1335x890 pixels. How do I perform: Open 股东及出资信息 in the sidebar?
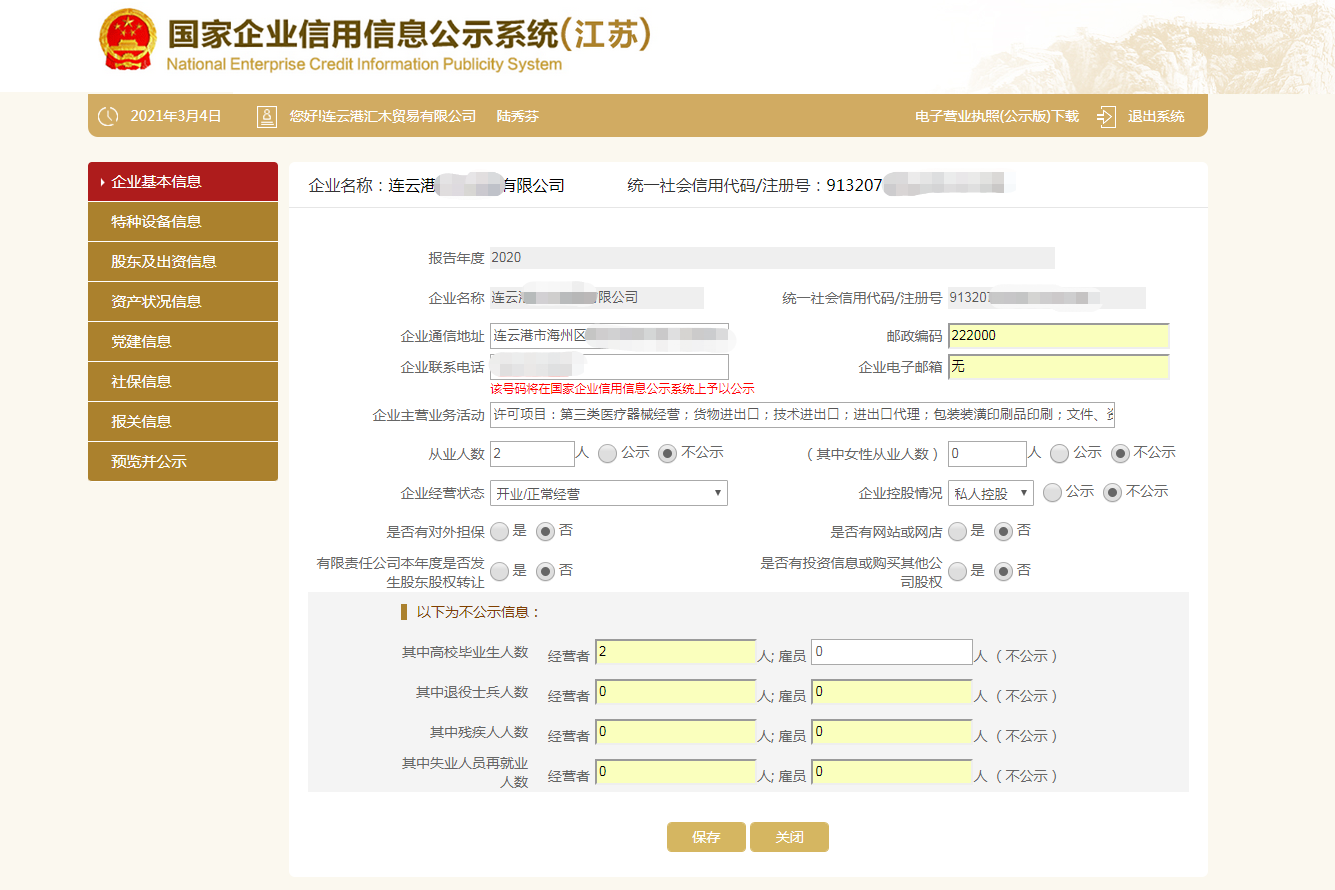point(183,262)
